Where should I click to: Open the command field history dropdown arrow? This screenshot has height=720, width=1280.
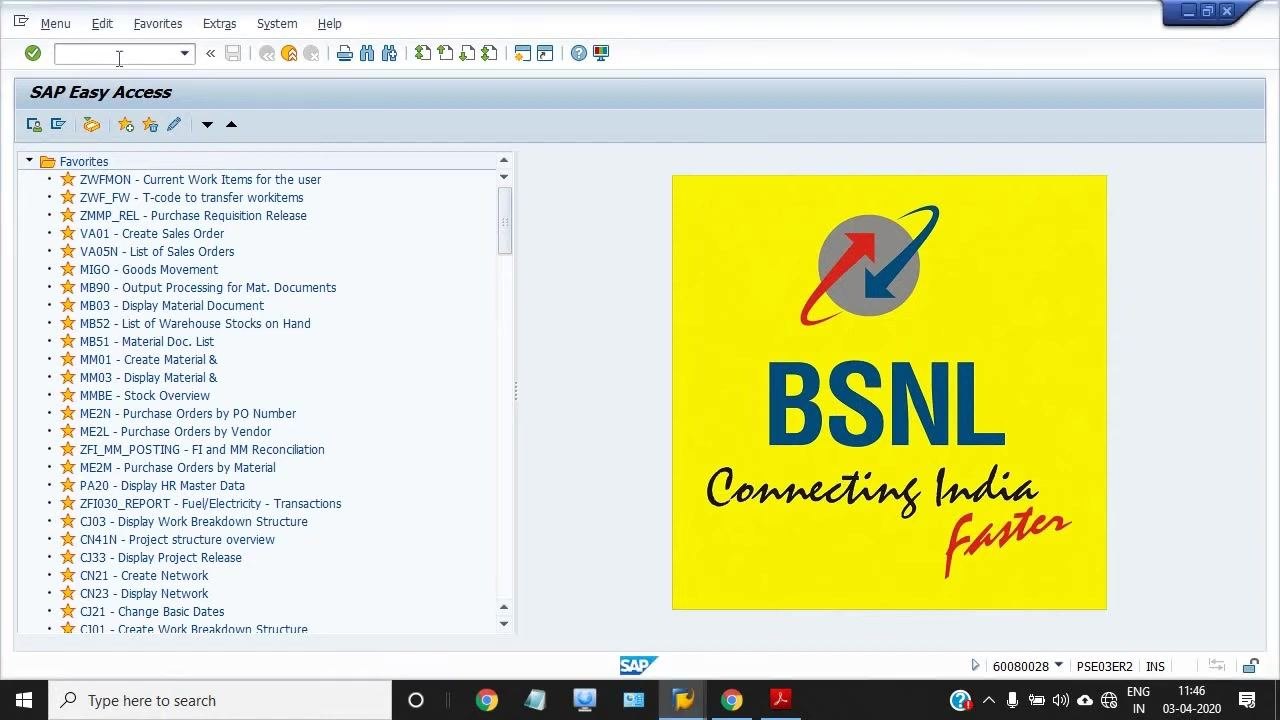(185, 53)
